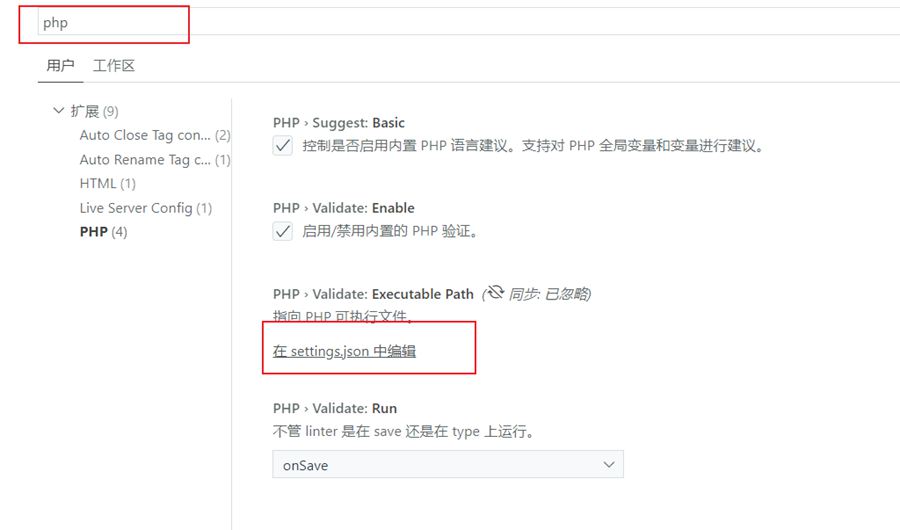Click the onSave dropdown arrow
900x530 pixels.
click(x=609, y=465)
